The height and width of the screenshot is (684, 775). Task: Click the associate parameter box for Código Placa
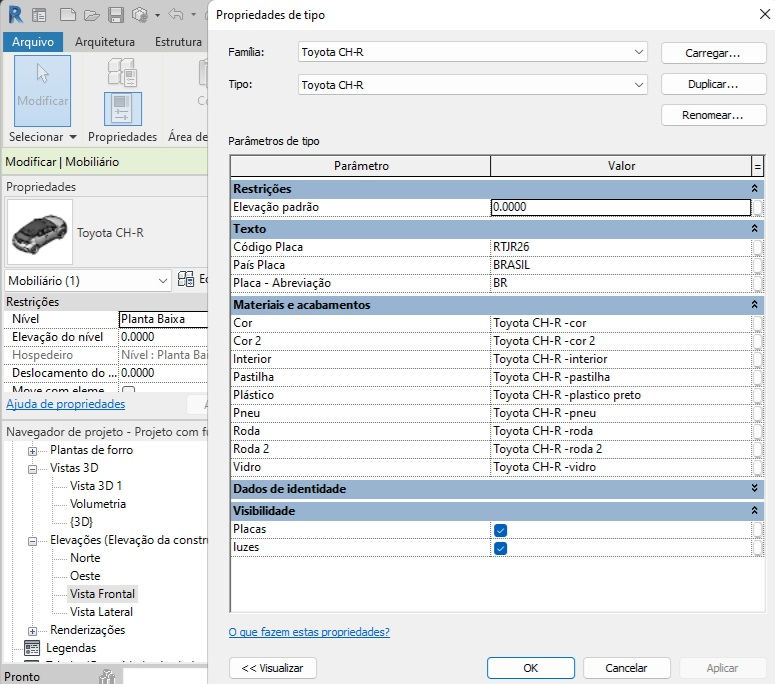(757, 247)
